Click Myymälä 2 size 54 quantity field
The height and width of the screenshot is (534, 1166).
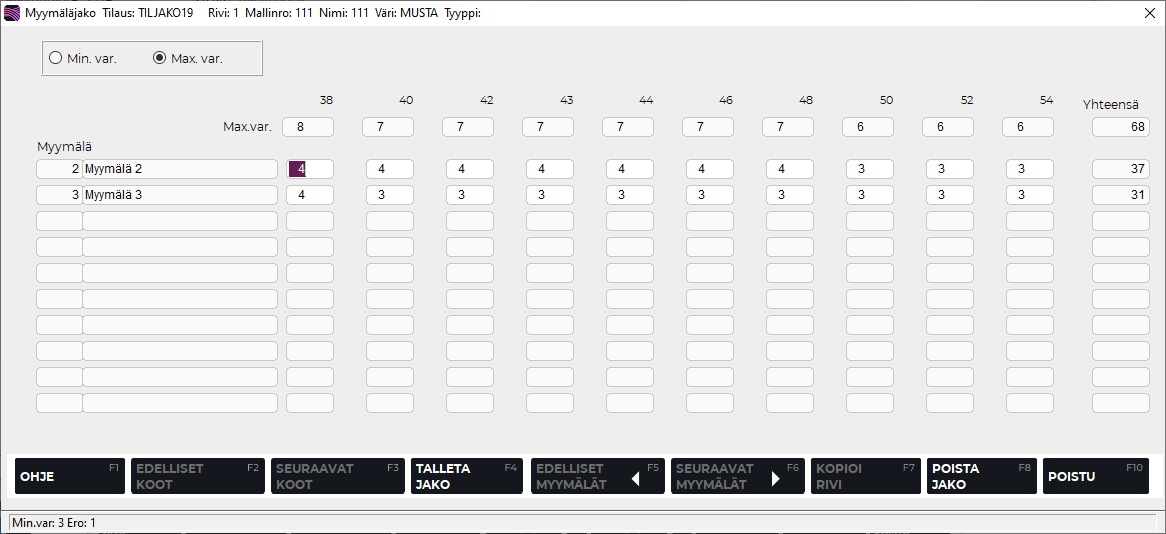1029,169
